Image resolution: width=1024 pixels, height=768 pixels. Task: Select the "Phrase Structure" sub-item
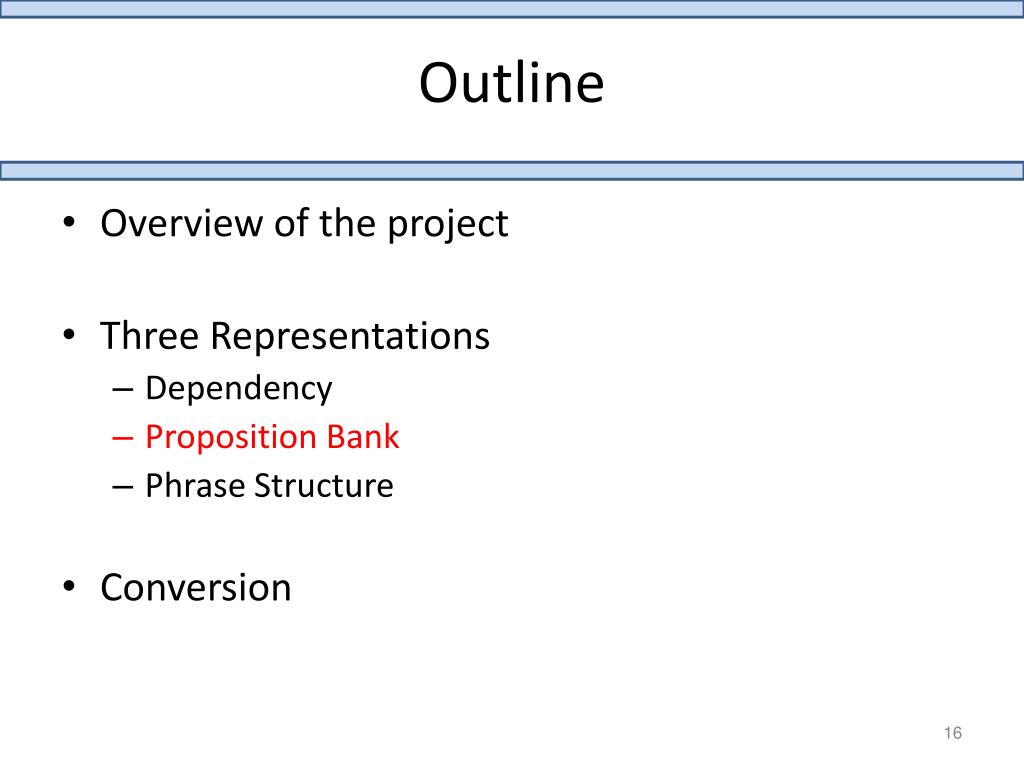[269, 486]
